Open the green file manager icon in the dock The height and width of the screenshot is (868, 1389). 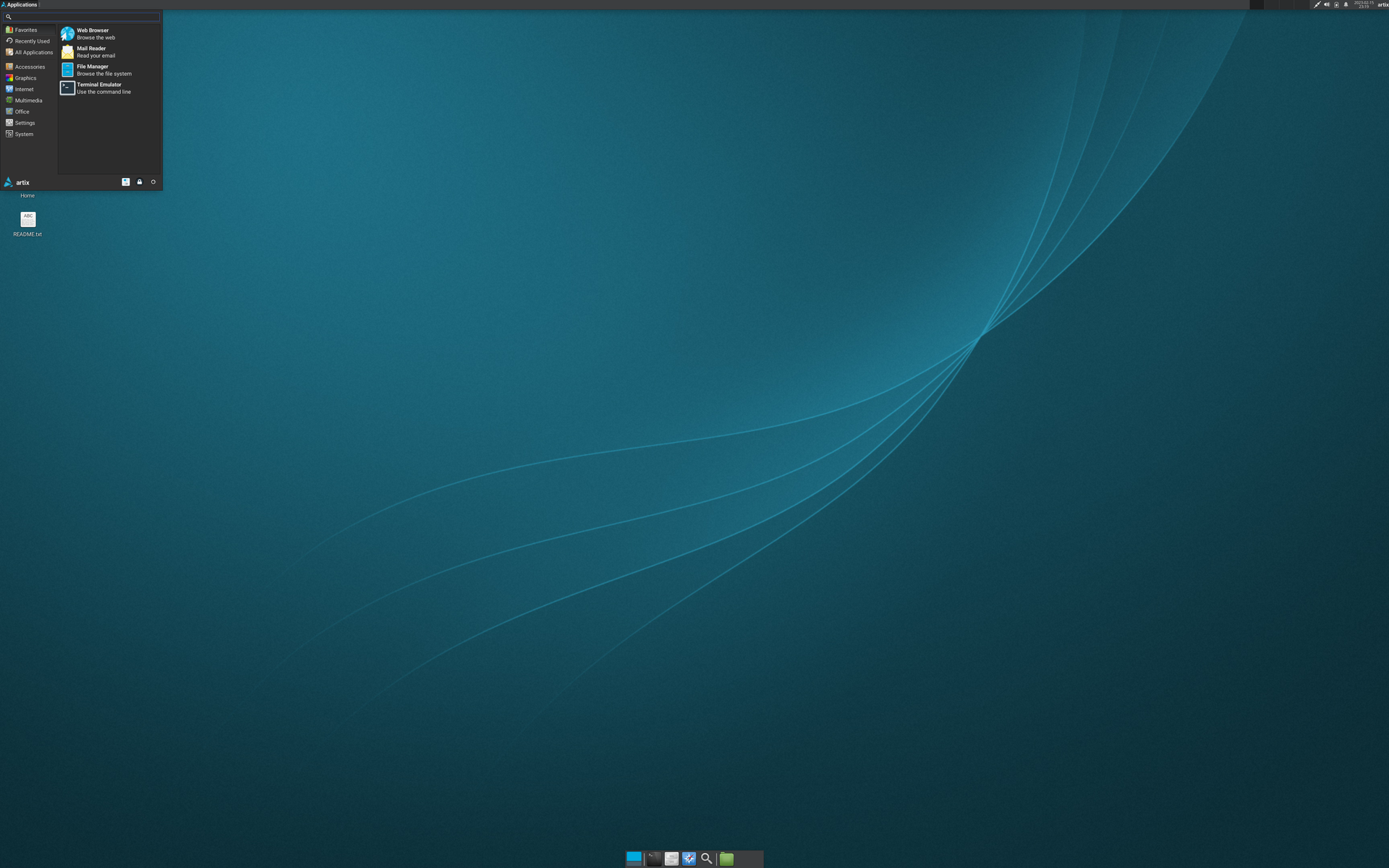click(726, 859)
